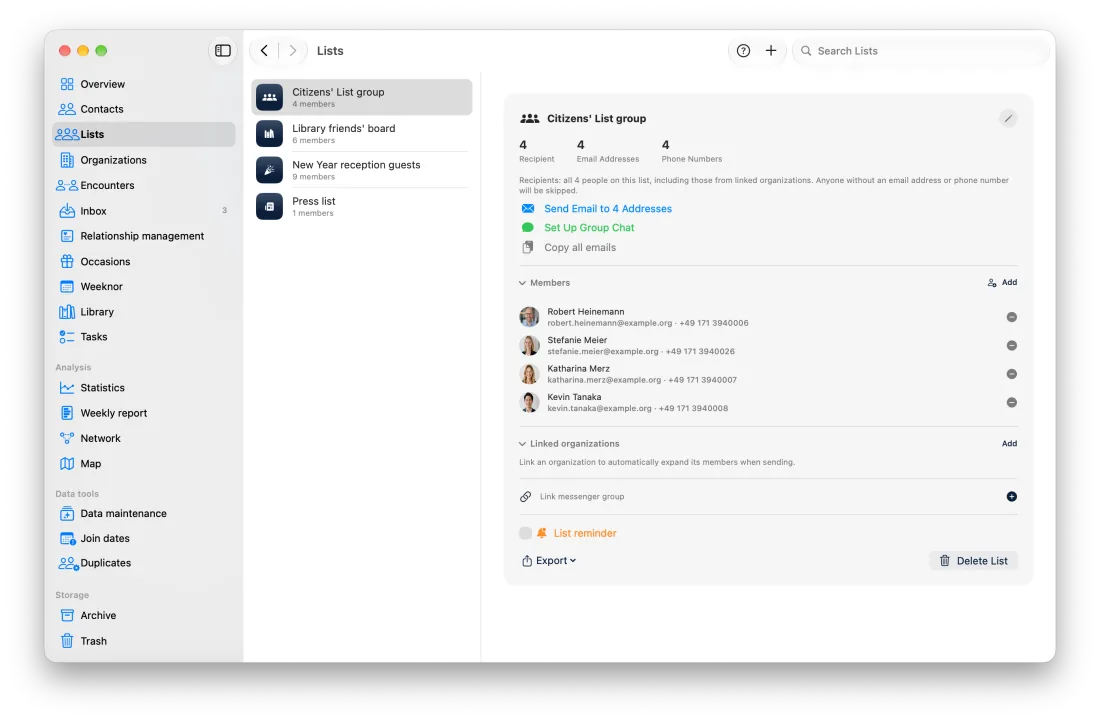Viewport: 1100px width, 721px height.
Task: Collapse the Members section
Action: [x=522, y=283]
